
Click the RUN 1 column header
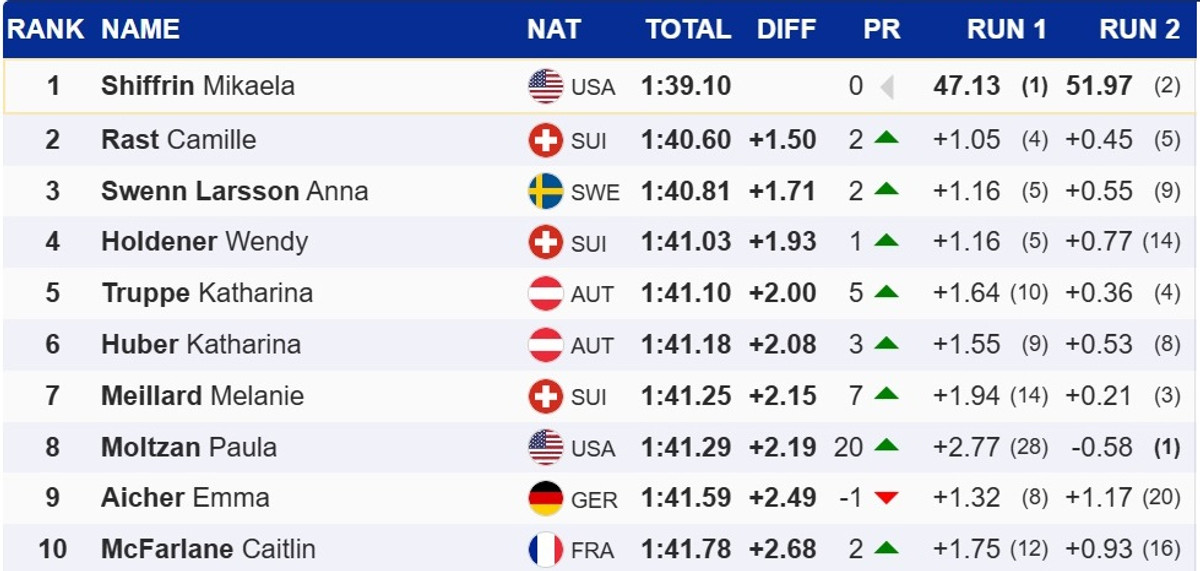pos(1006,29)
